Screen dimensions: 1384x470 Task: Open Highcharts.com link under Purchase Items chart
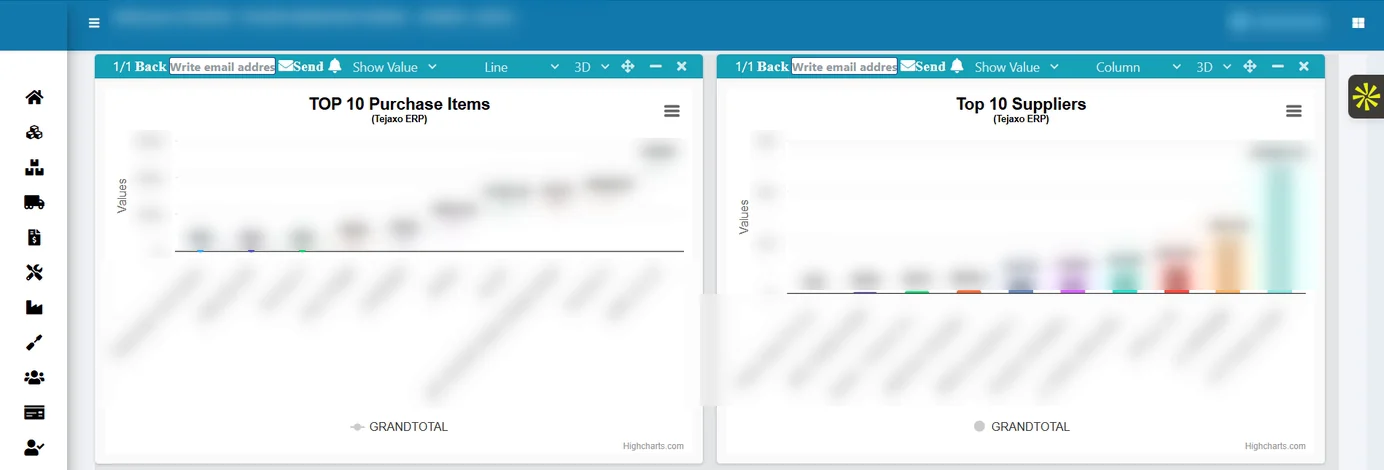(653, 446)
